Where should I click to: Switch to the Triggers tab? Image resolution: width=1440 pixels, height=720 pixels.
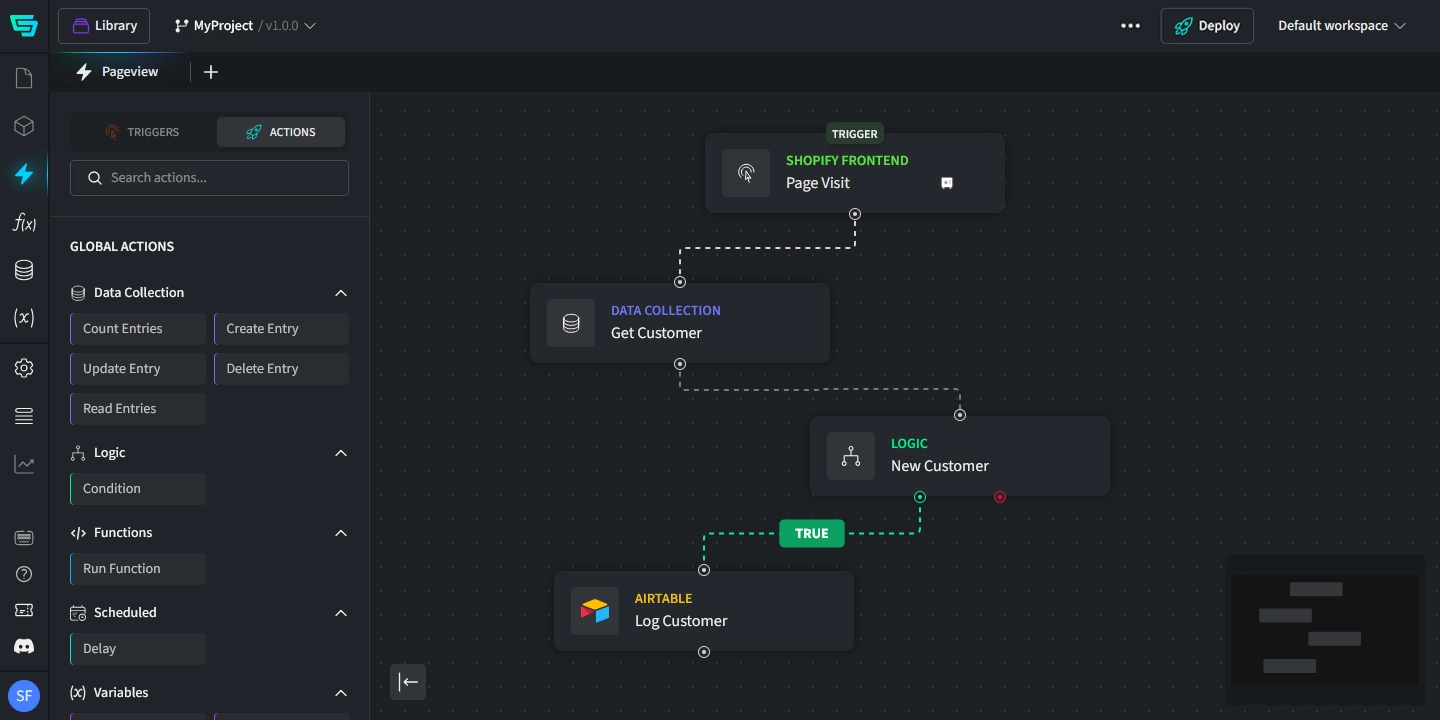(x=142, y=132)
